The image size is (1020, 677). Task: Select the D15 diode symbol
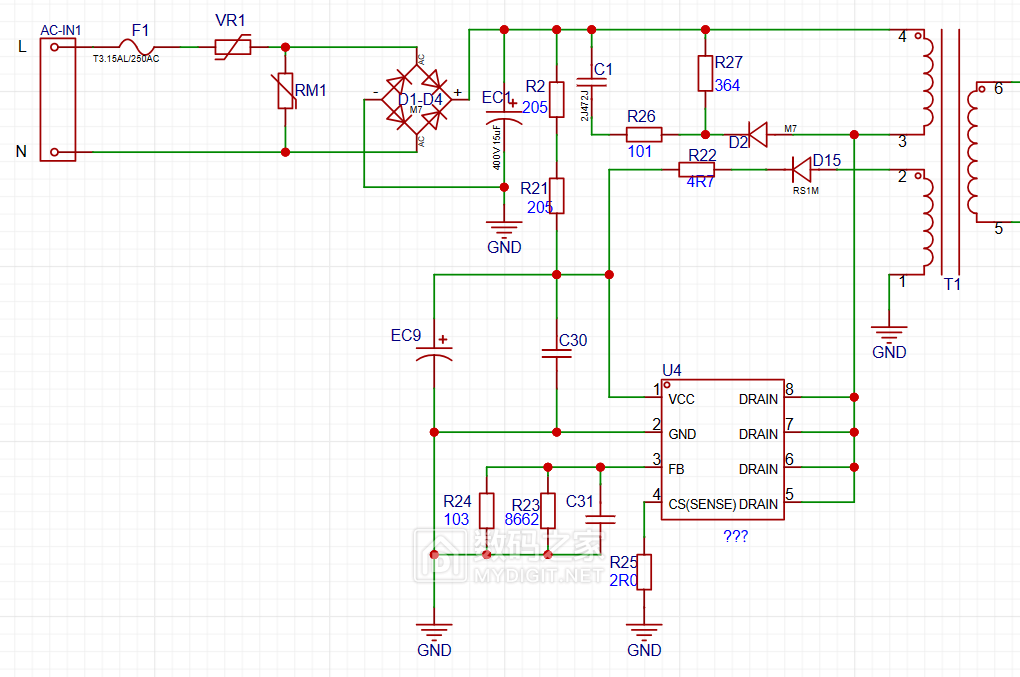pyautogui.click(x=801, y=169)
